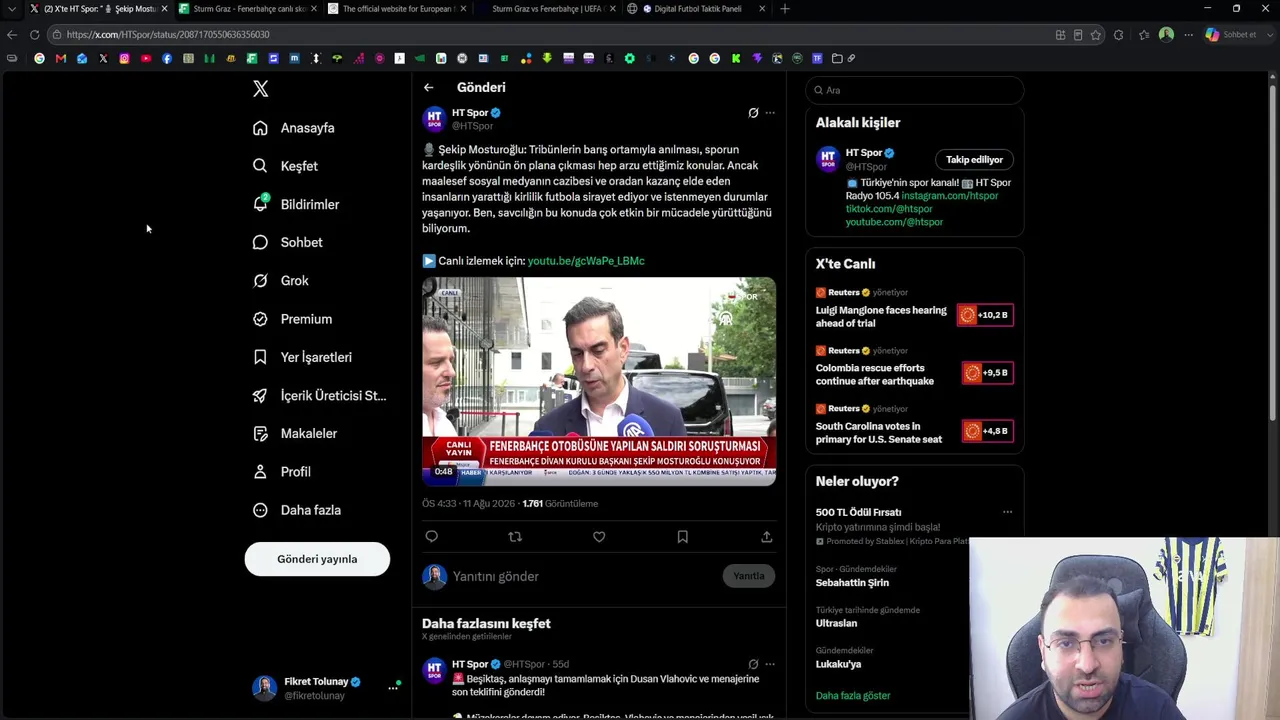
Task: Click Takip ediliyor button
Action: pyautogui.click(x=974, y=159)
